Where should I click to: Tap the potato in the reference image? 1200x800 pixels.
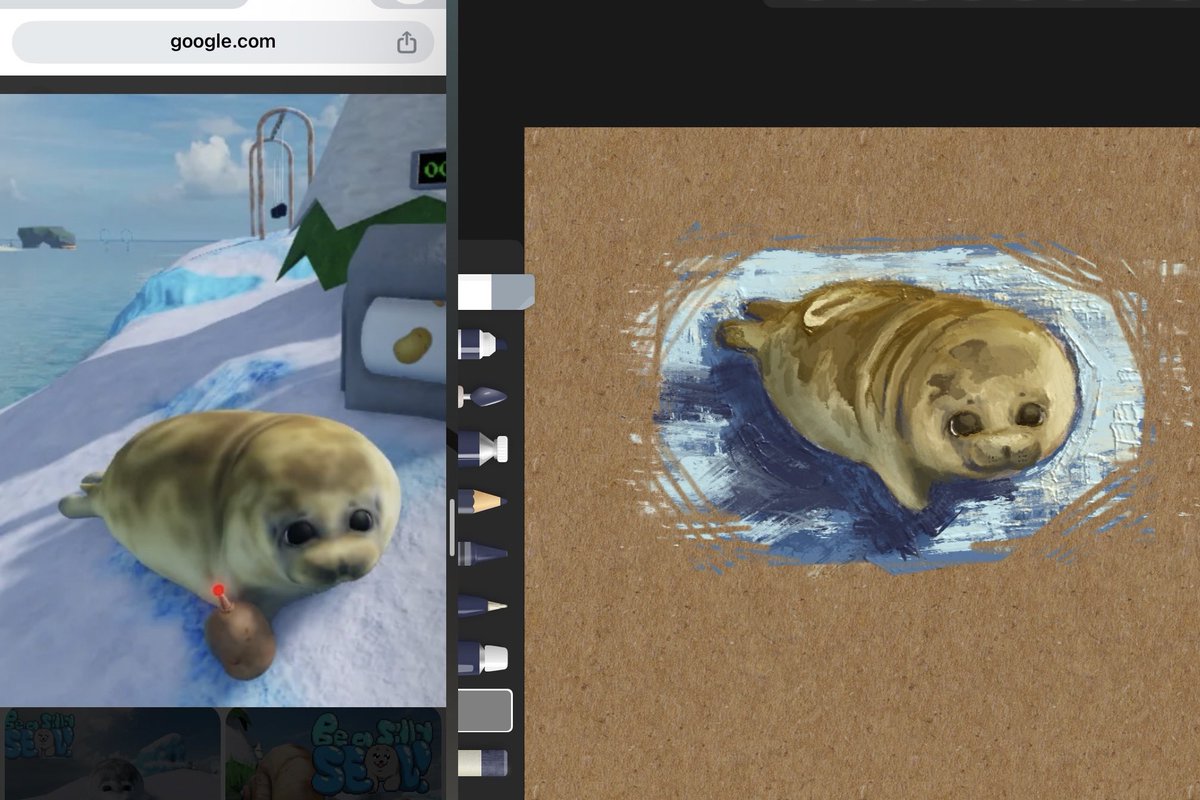point(241,640)
